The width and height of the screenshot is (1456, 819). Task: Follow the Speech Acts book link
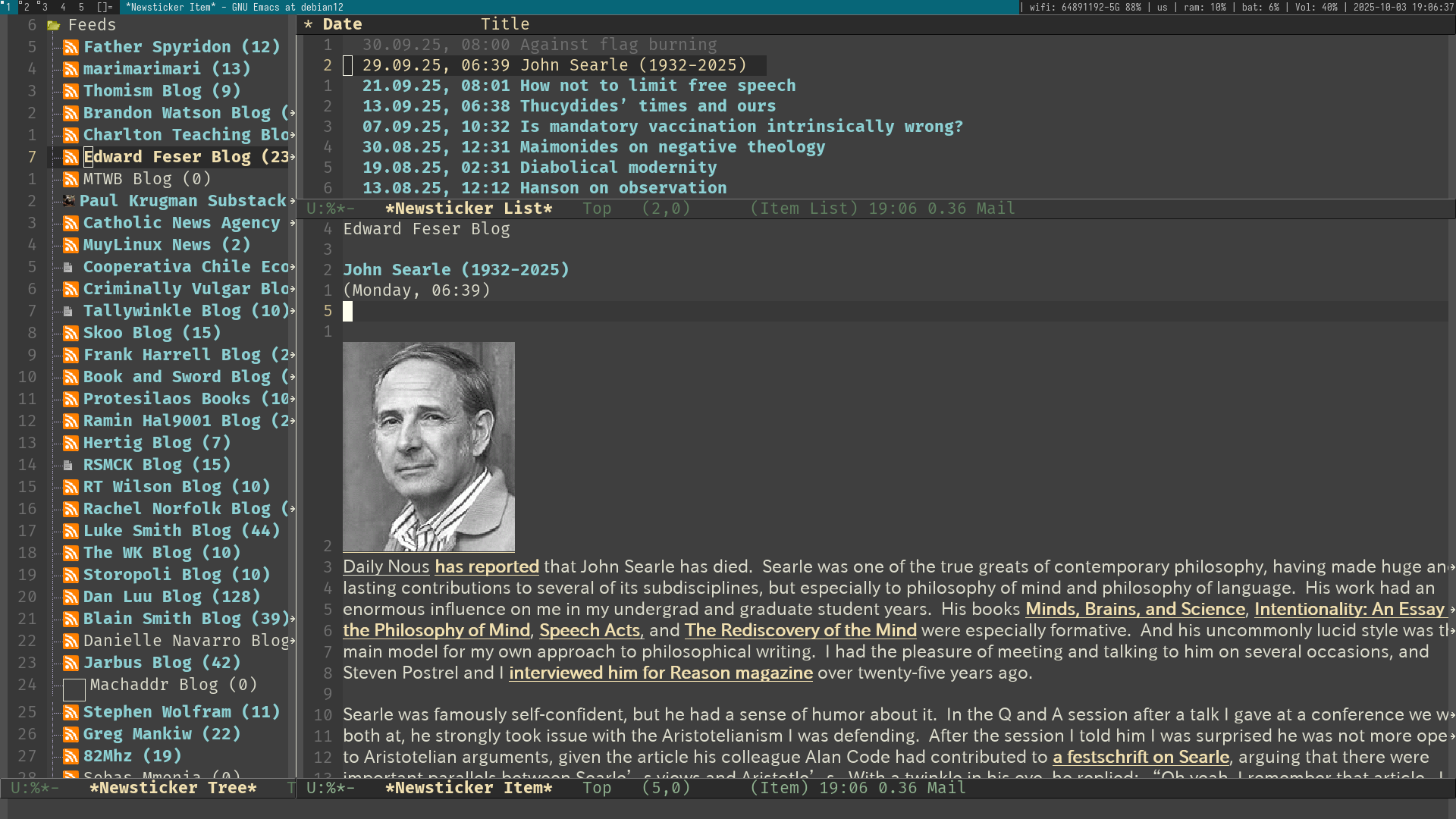(x=590, y=630)
